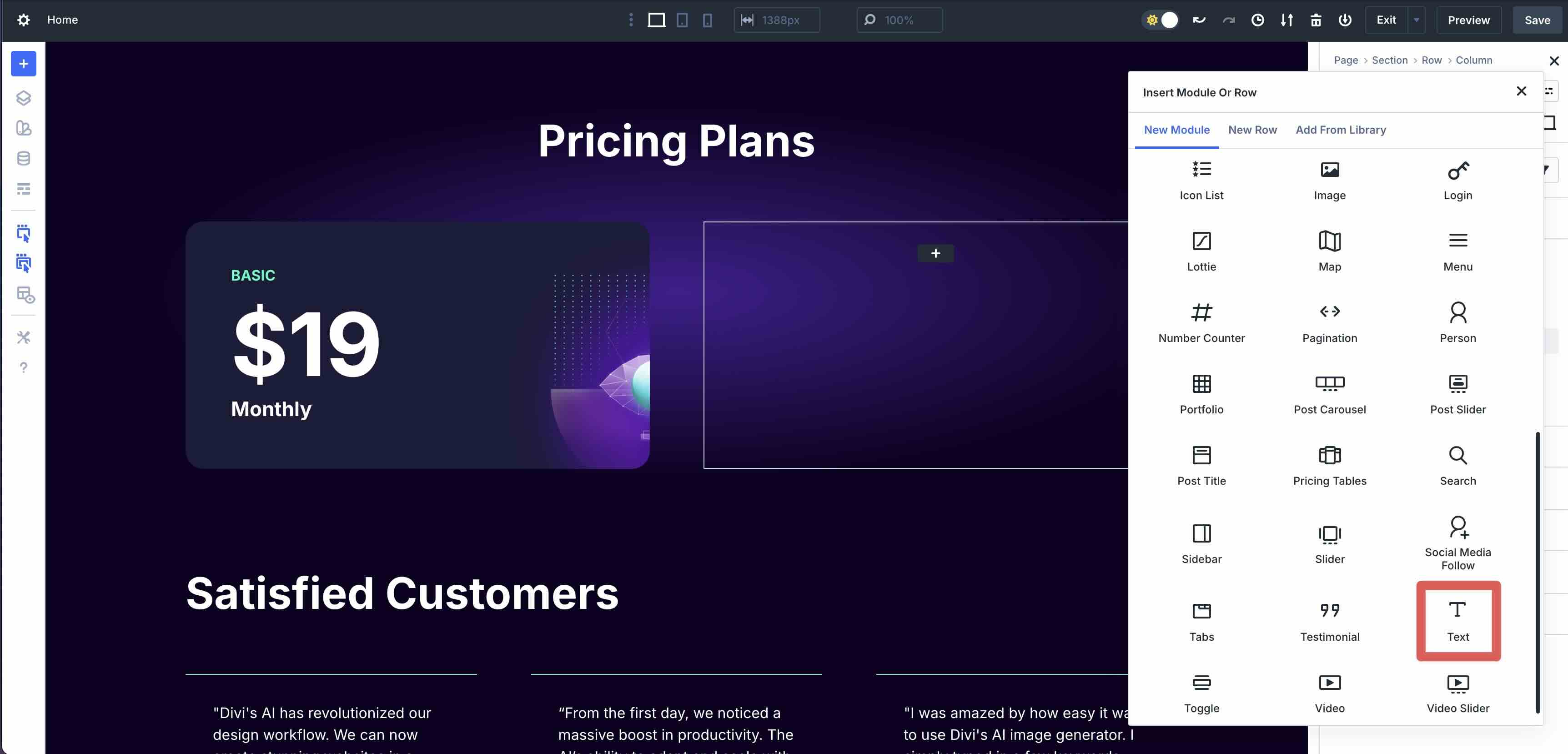Toggle light/dark builder theme switch
The height and width of the screenshot is (754, 1568).
point(1161,20)
